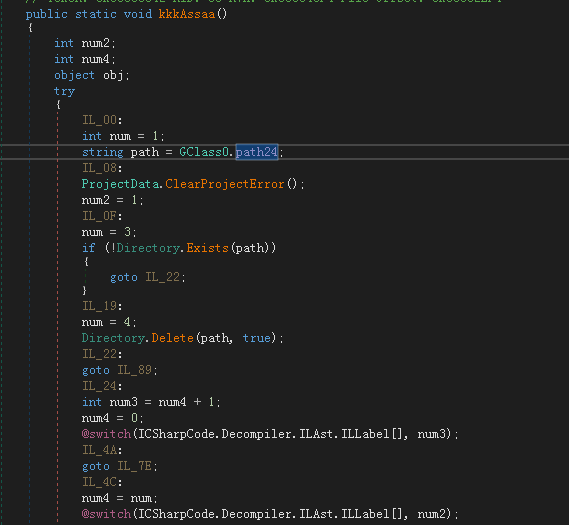Click the try keyword

65,91
